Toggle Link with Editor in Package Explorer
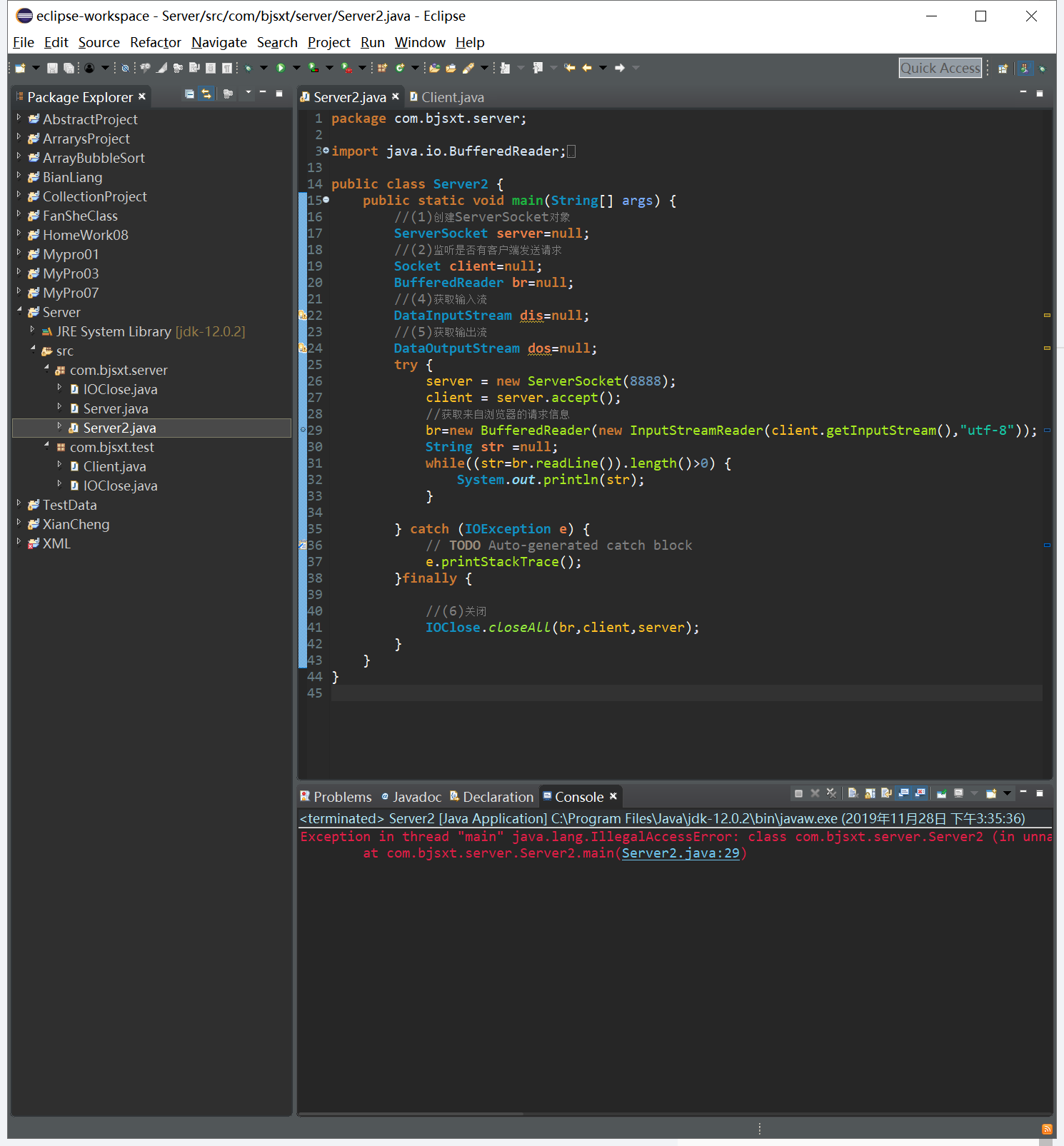Image resolution: width=1064 pixels, height=1146 pixels. tap(206, 94)
